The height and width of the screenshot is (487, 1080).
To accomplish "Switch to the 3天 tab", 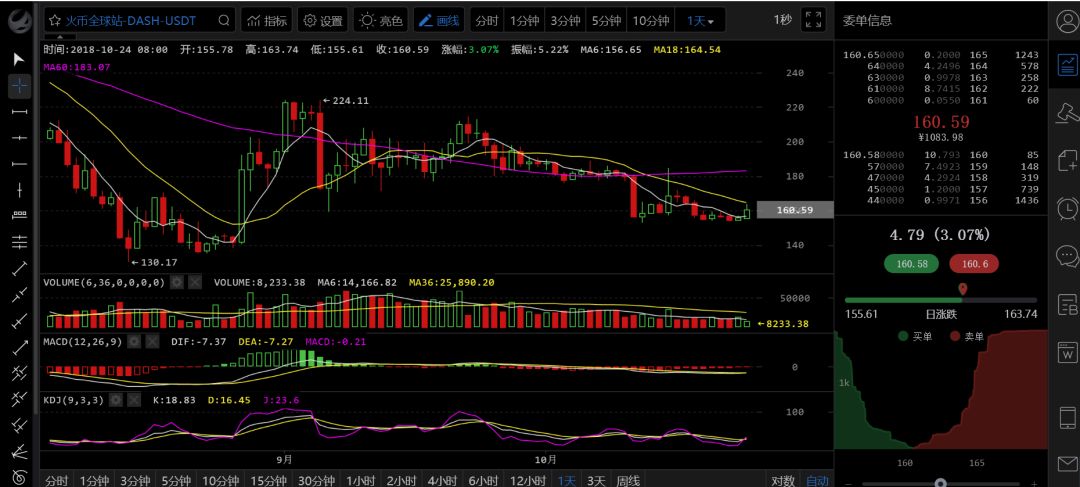I will point(596,480).
